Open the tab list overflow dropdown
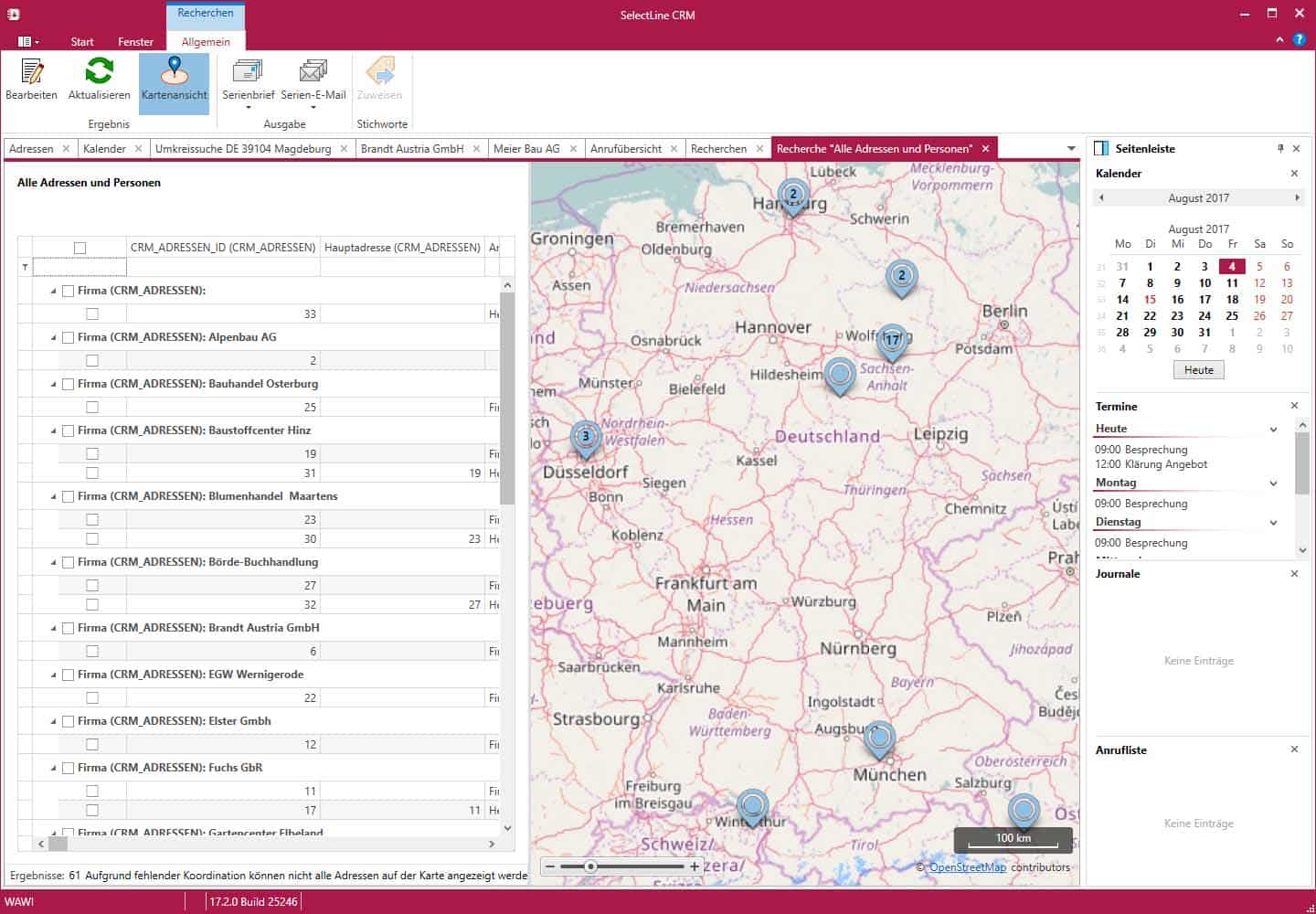Image resolution: width=1316 pixels, height=914 pixels. [x=1071, y=149]
